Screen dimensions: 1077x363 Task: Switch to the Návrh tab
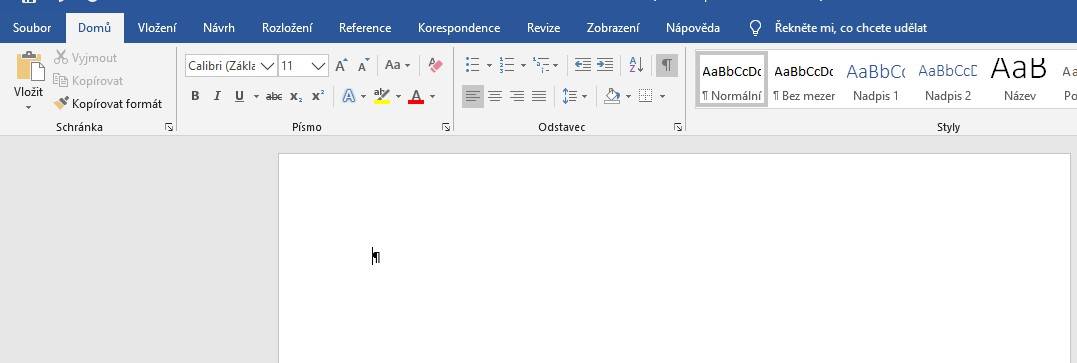[x=218, y=28]
